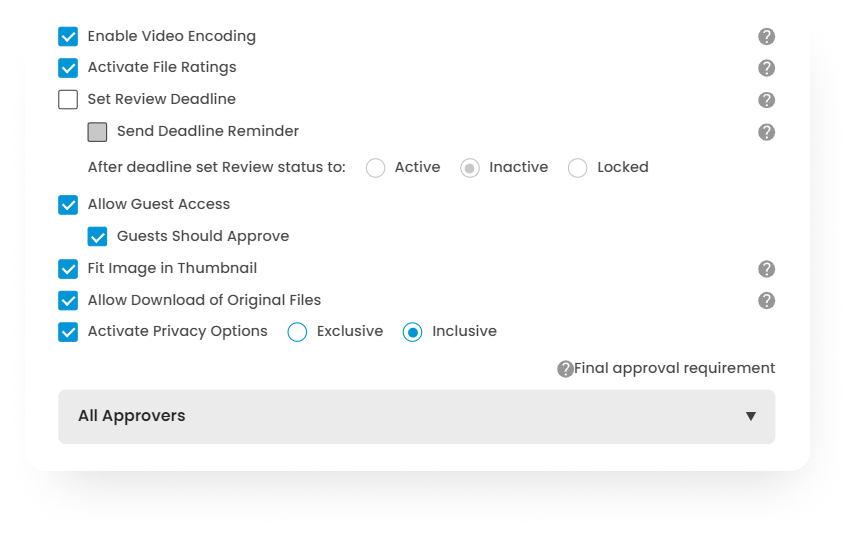Select the Active review status radio
Screen dimensions: 855x536
(x=376, y=168)
